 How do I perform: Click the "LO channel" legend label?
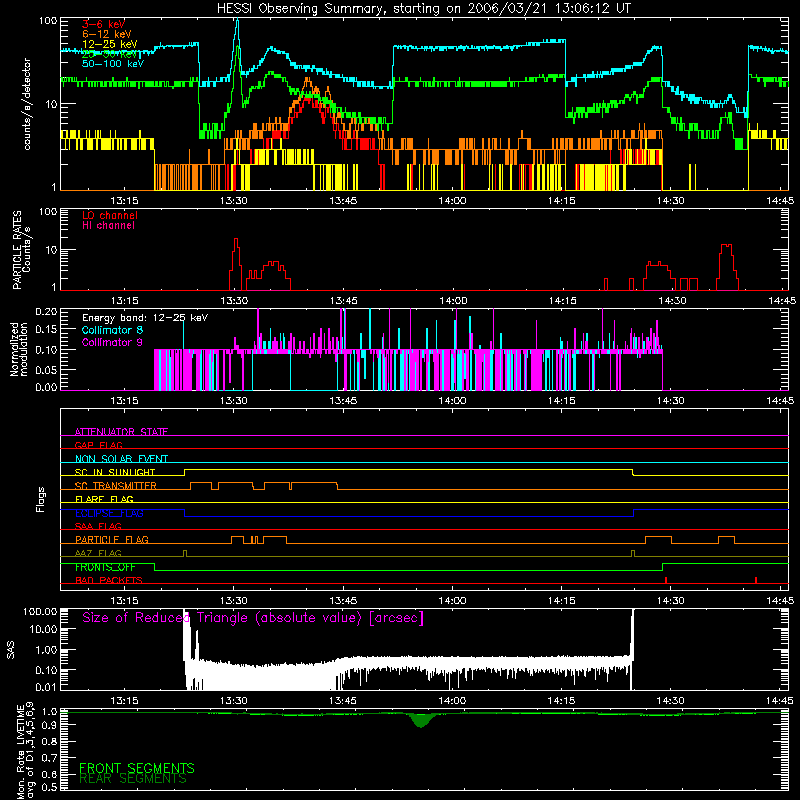click(x=110, y=215)
